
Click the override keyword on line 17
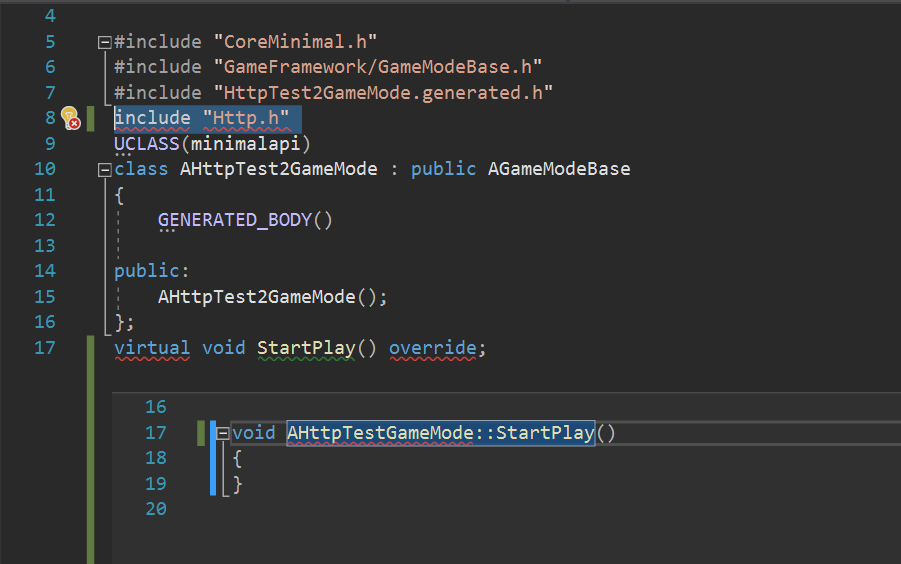[432, 347]
